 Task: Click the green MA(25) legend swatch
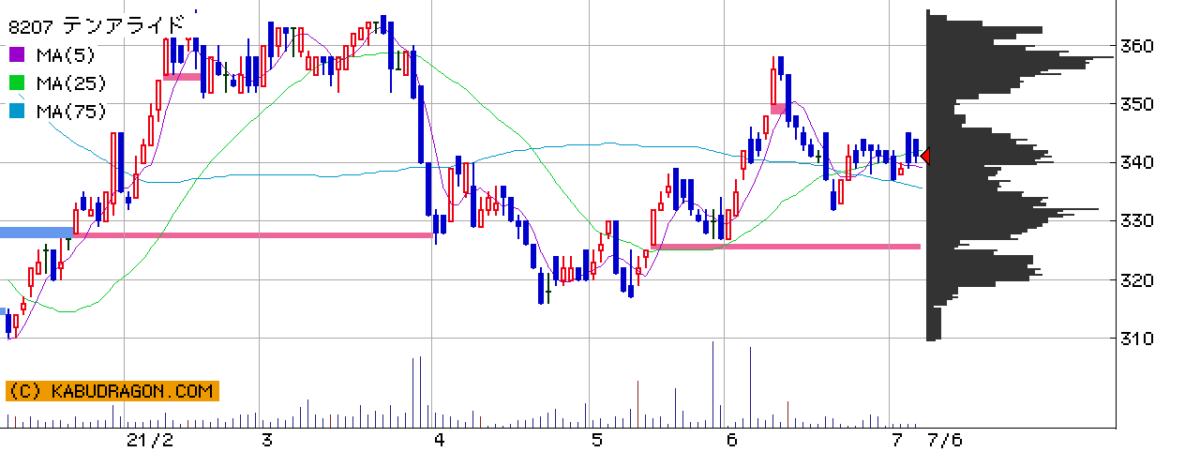click(x=19, y=83)
